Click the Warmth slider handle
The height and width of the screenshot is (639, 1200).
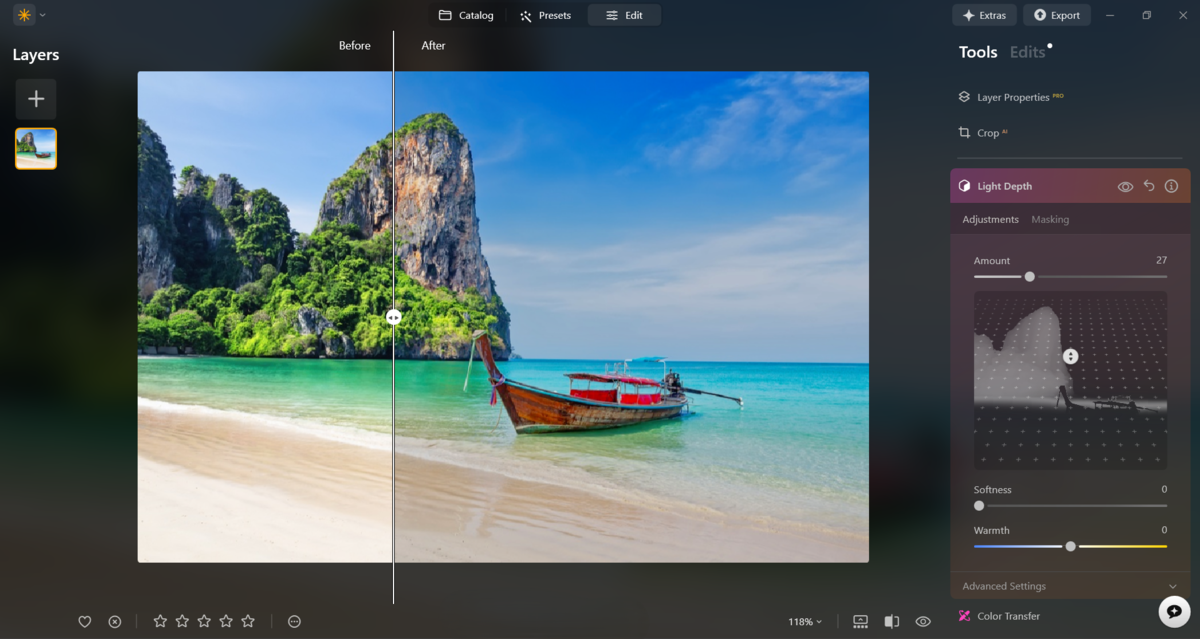pyautogui.click(x=1070, y=546)
